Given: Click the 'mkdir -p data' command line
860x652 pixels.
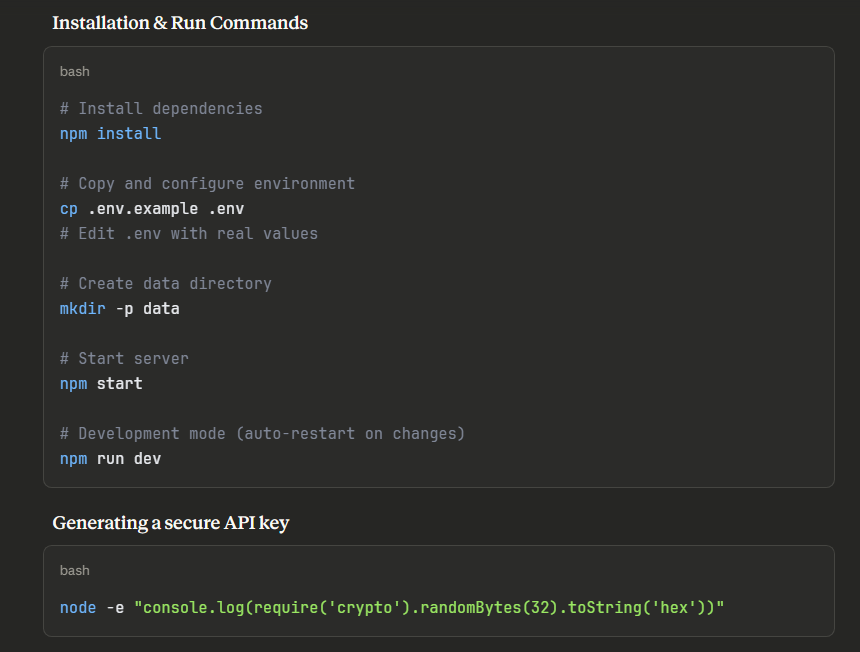Looking at the screenshot, I should pyautogui.click(x=120, y=308).
